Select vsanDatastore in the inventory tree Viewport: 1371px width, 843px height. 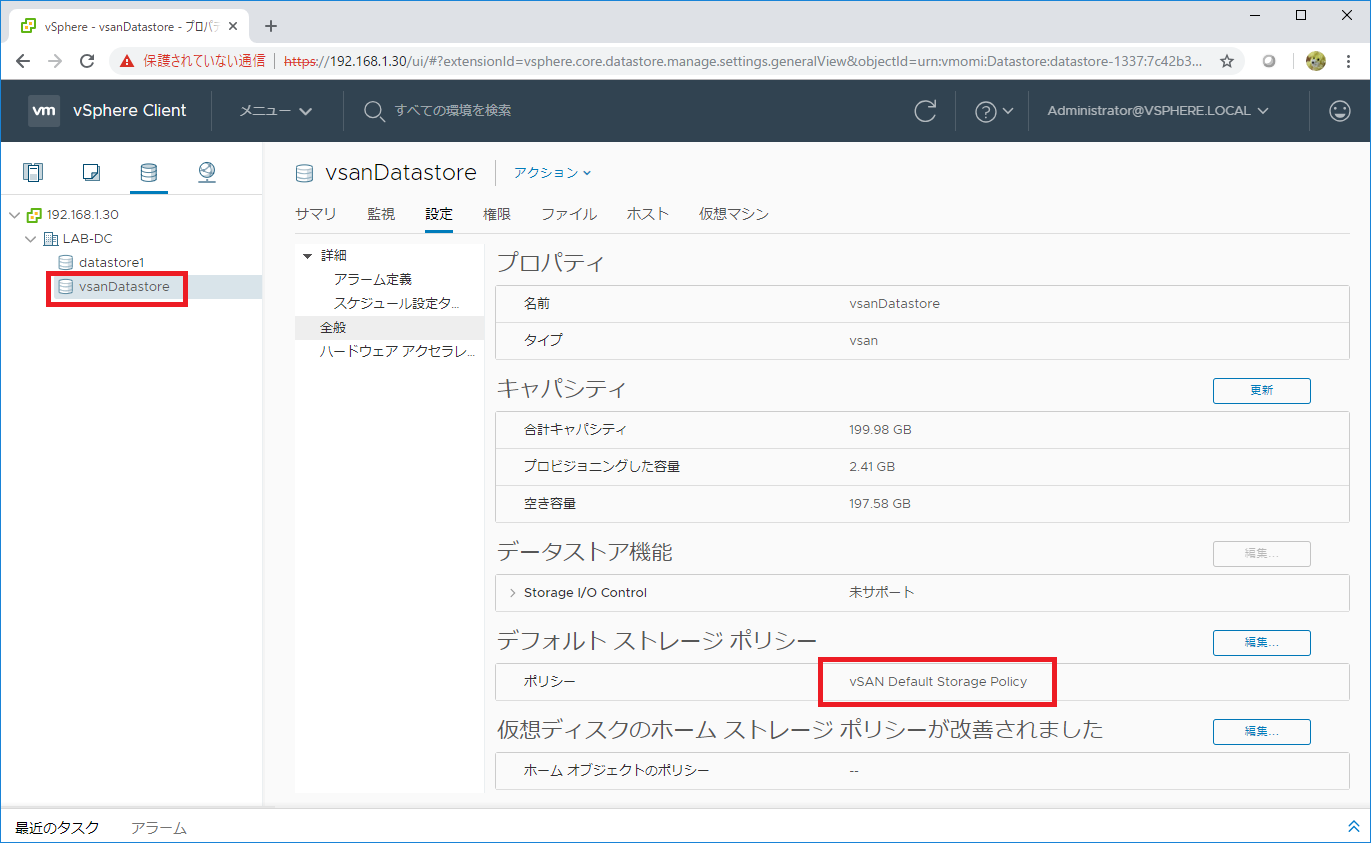(x=124, y=287)
